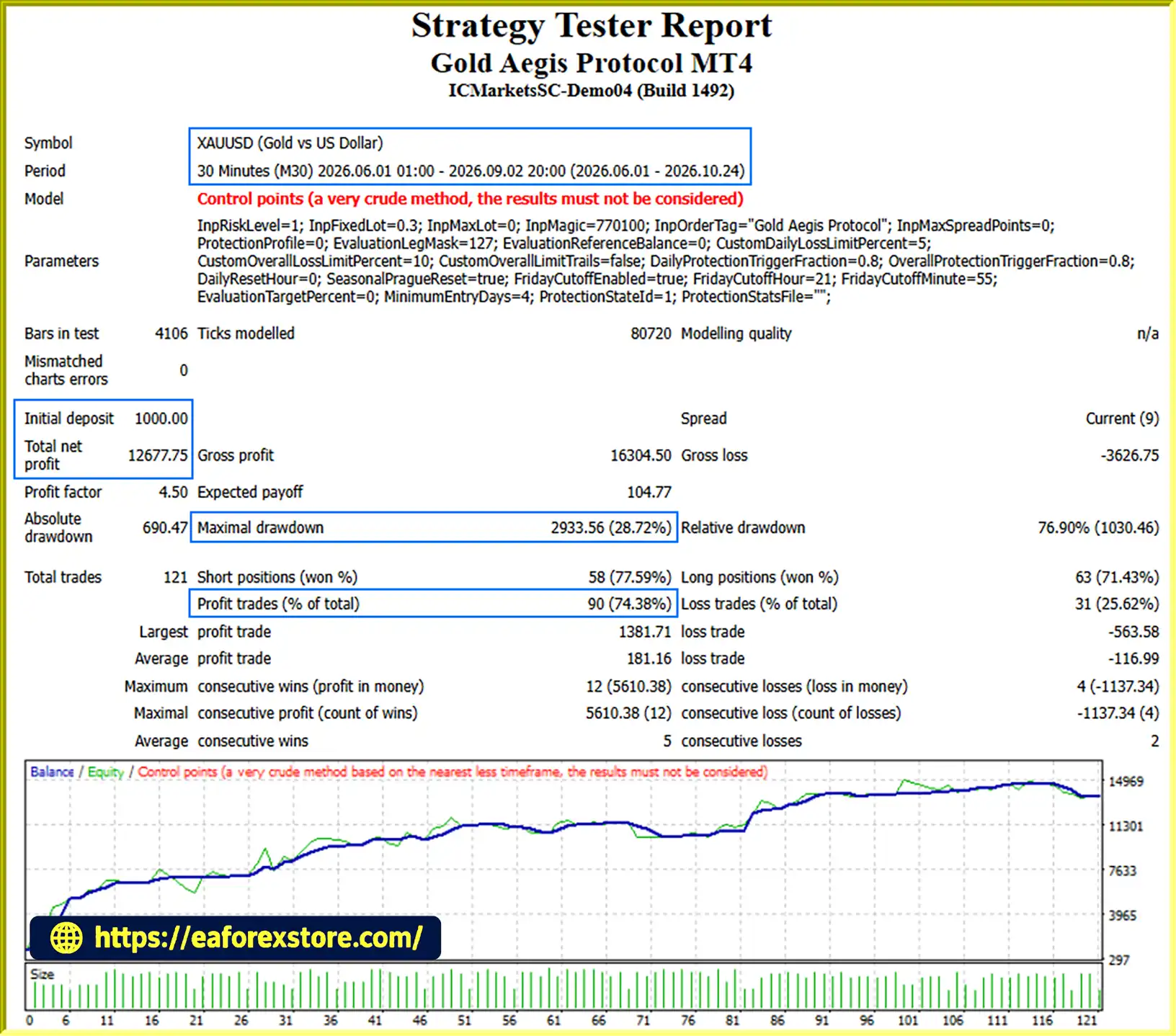Click the globe icon beside the website URL
Viewport: 1176px width, 1036px height.
coord(66,938)
